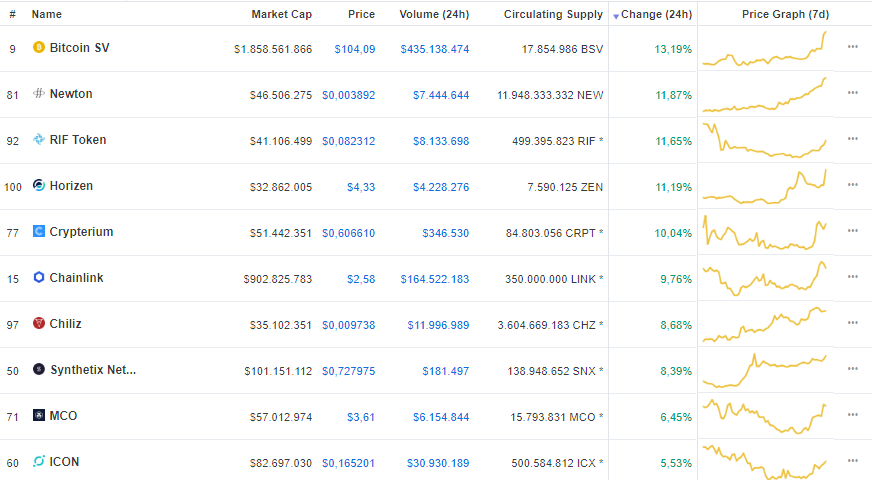873x480 pixels.
Task: View Bitcoin SV 7-day price graph
Action: 764,49
